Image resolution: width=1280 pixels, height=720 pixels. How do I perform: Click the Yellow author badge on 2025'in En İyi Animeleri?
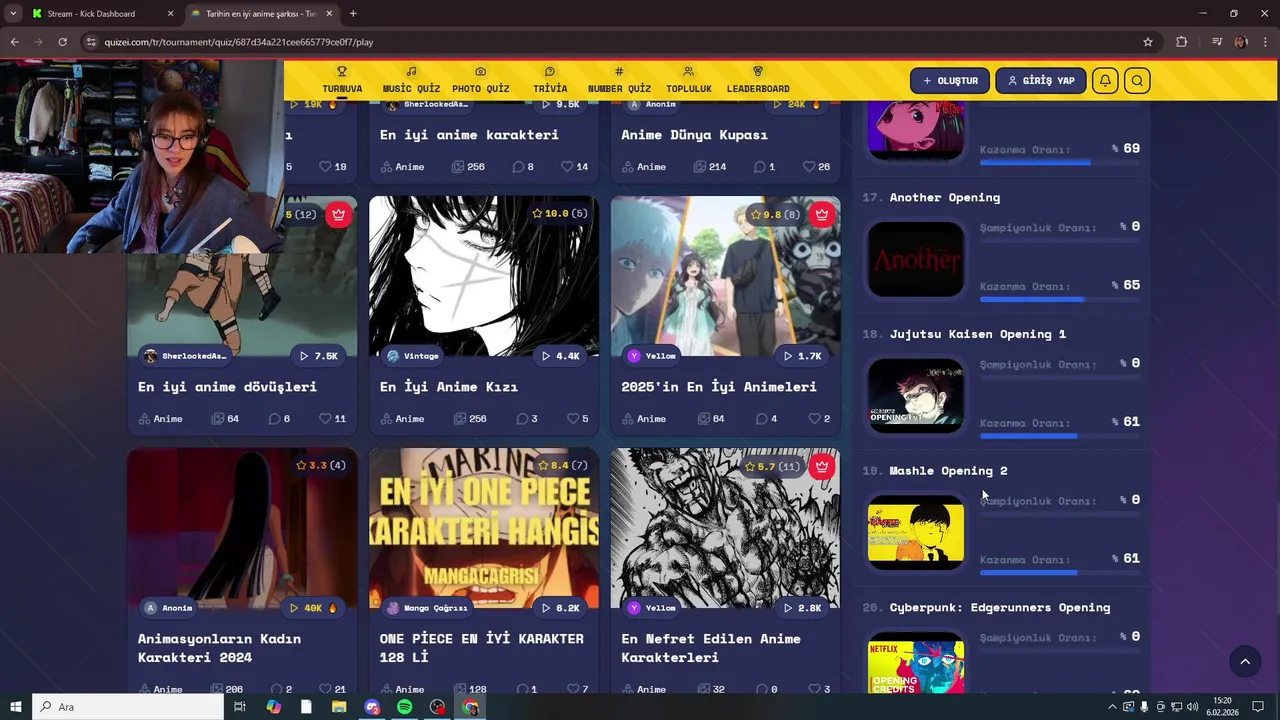point(652,356)
